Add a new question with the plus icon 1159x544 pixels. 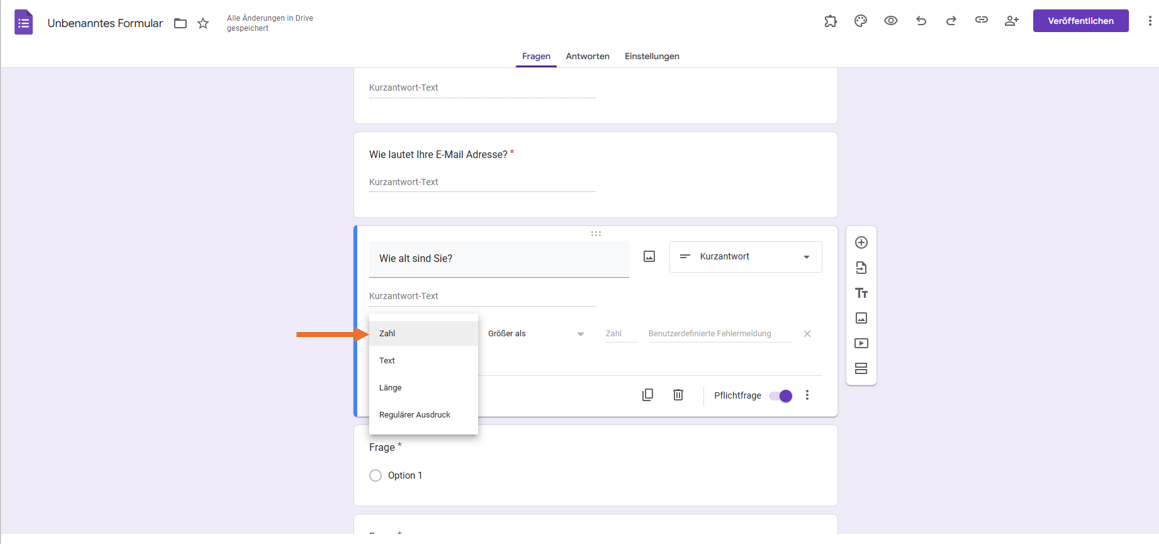click(x=861, y=243)
